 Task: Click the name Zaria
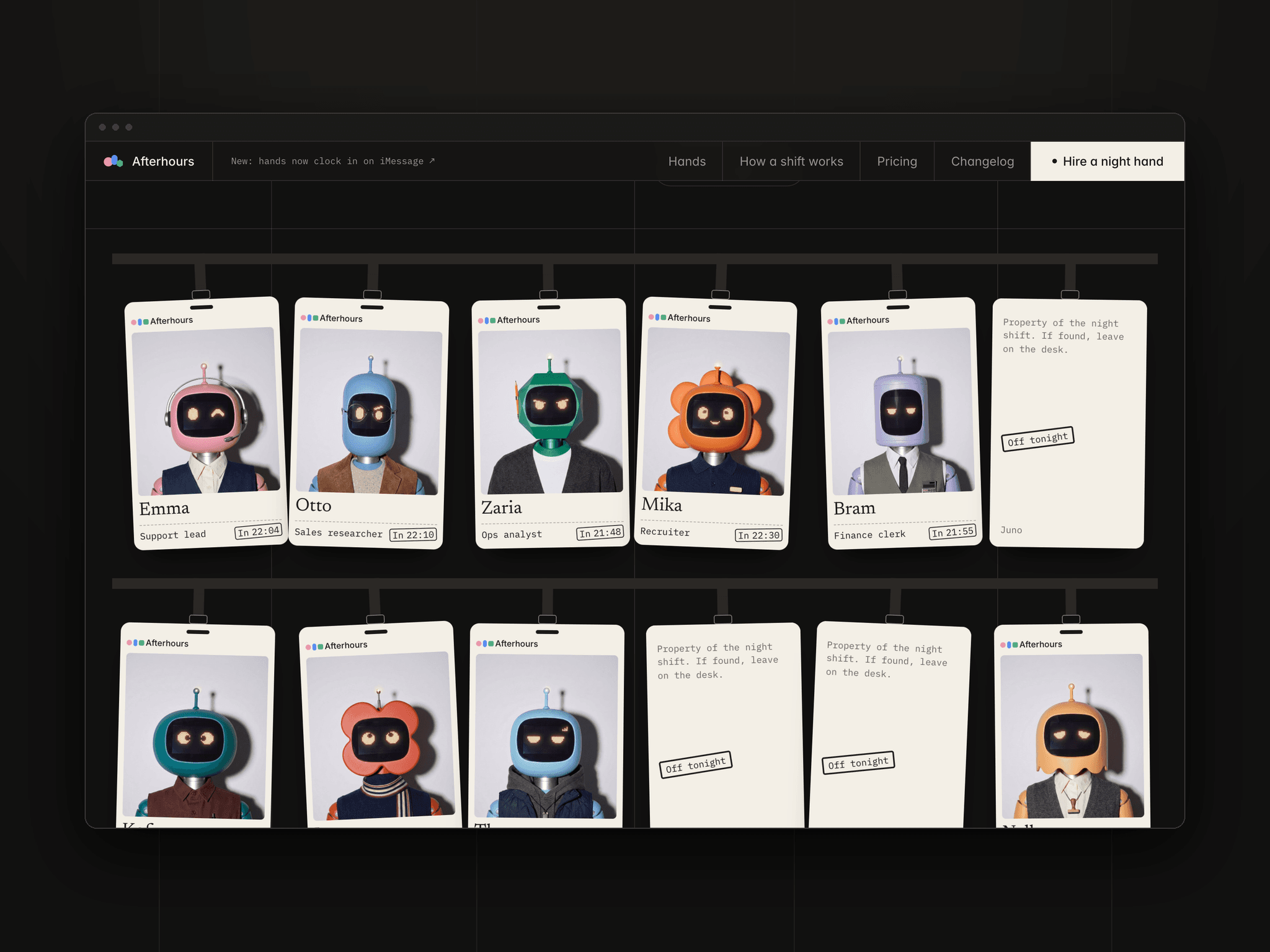click(502, 508)
